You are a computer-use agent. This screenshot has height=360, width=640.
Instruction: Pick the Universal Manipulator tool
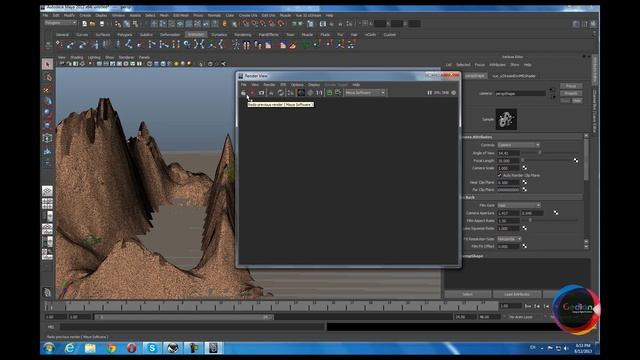(47, 138)
